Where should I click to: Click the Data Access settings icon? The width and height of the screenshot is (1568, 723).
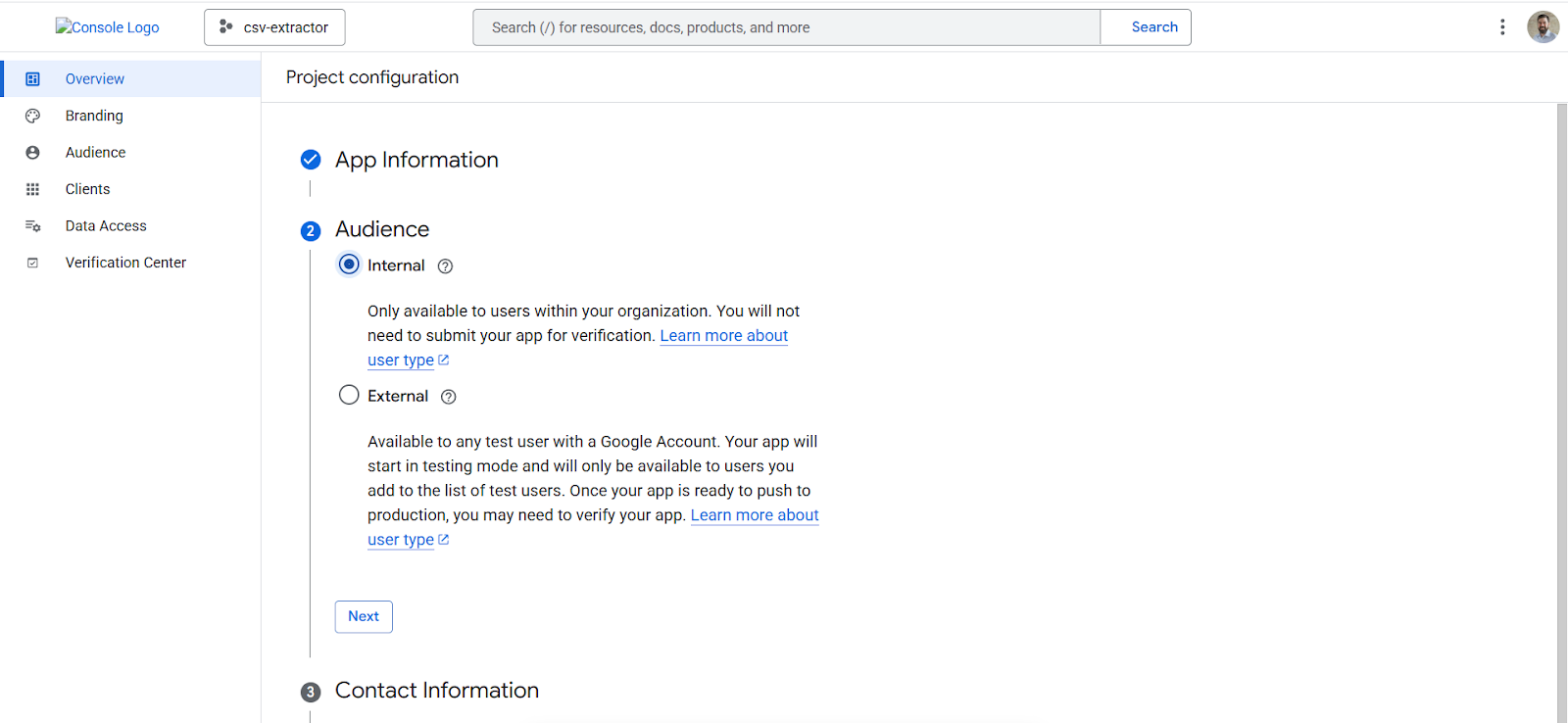pyautogui.click(x=32, y=226)
